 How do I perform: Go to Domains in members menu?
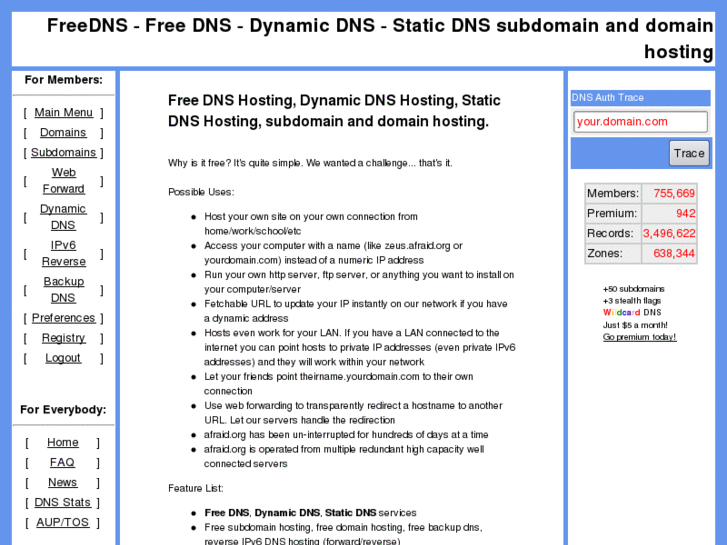(63, 133)
